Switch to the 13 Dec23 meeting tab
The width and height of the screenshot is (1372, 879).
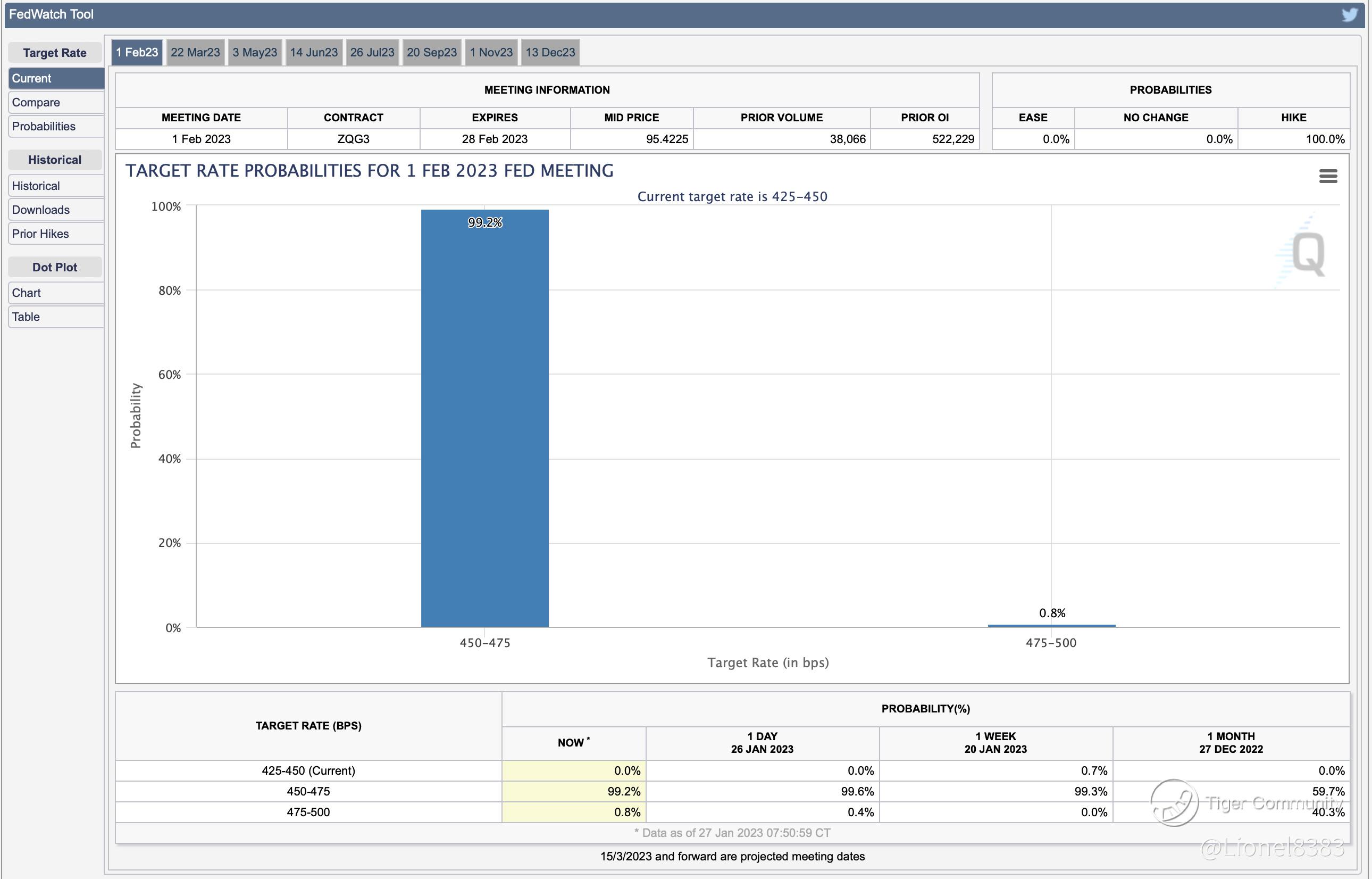[550, 53]
